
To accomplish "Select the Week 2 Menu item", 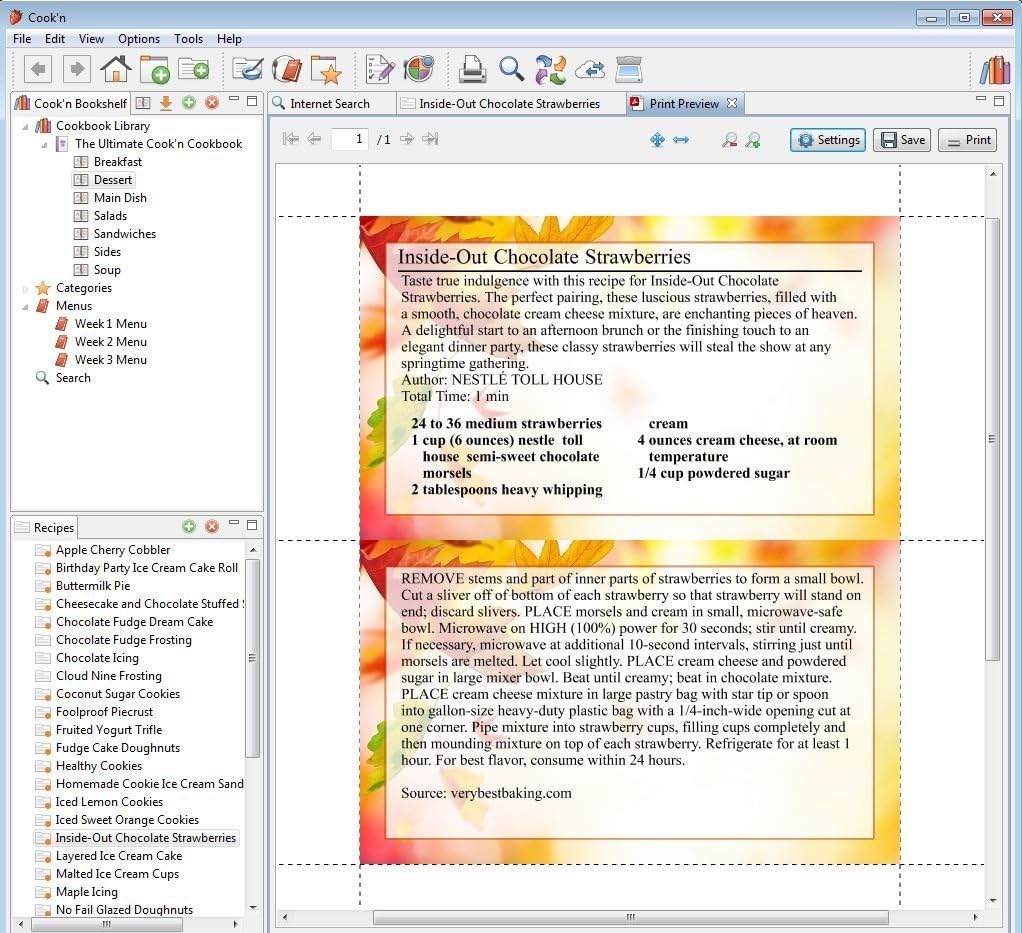I will (x=110, y=342).
